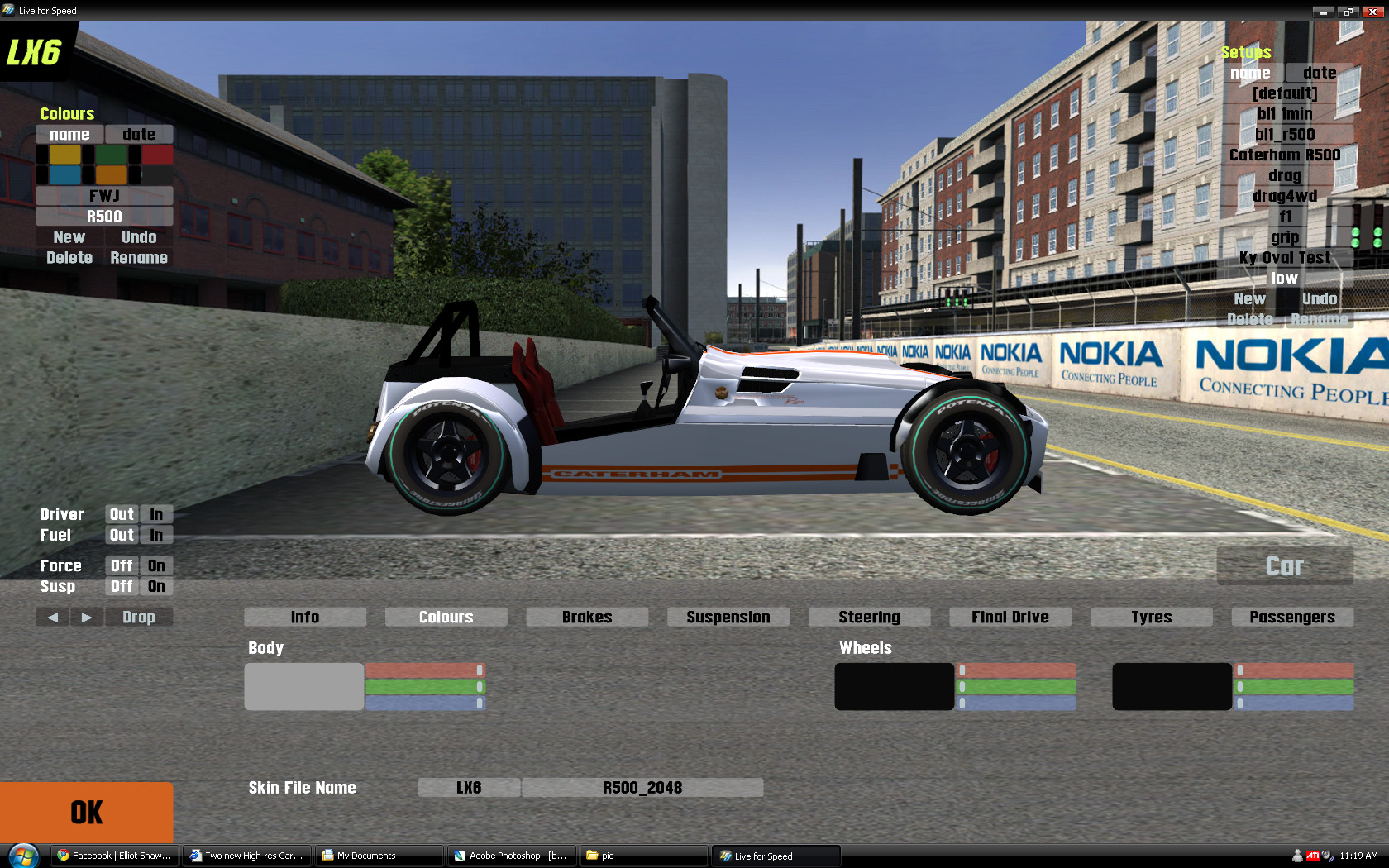Turn Force On
The width and height of the screenshot is (1389, 868).
(156, 565)
